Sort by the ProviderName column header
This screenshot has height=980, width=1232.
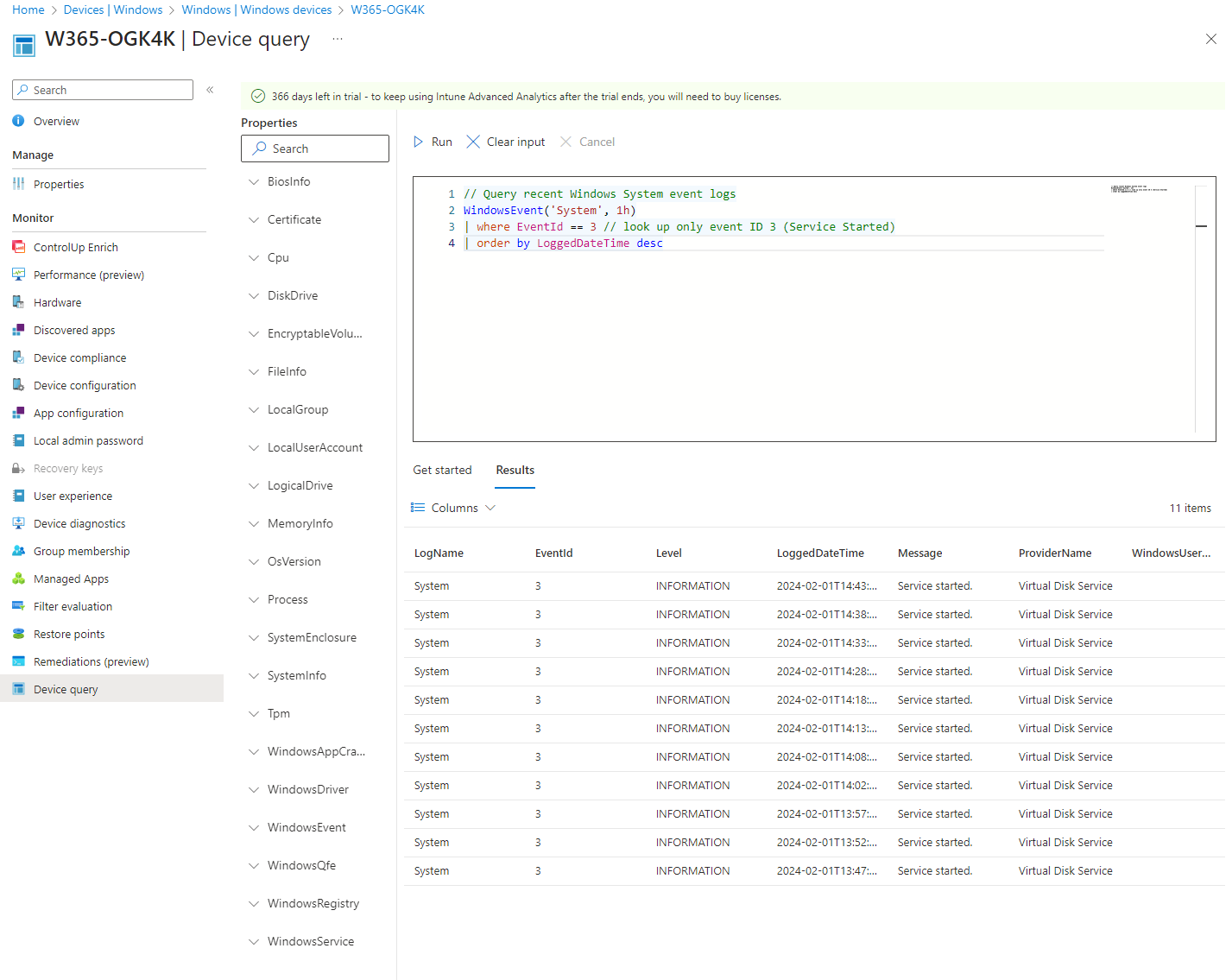click(x=1055, y=553)
